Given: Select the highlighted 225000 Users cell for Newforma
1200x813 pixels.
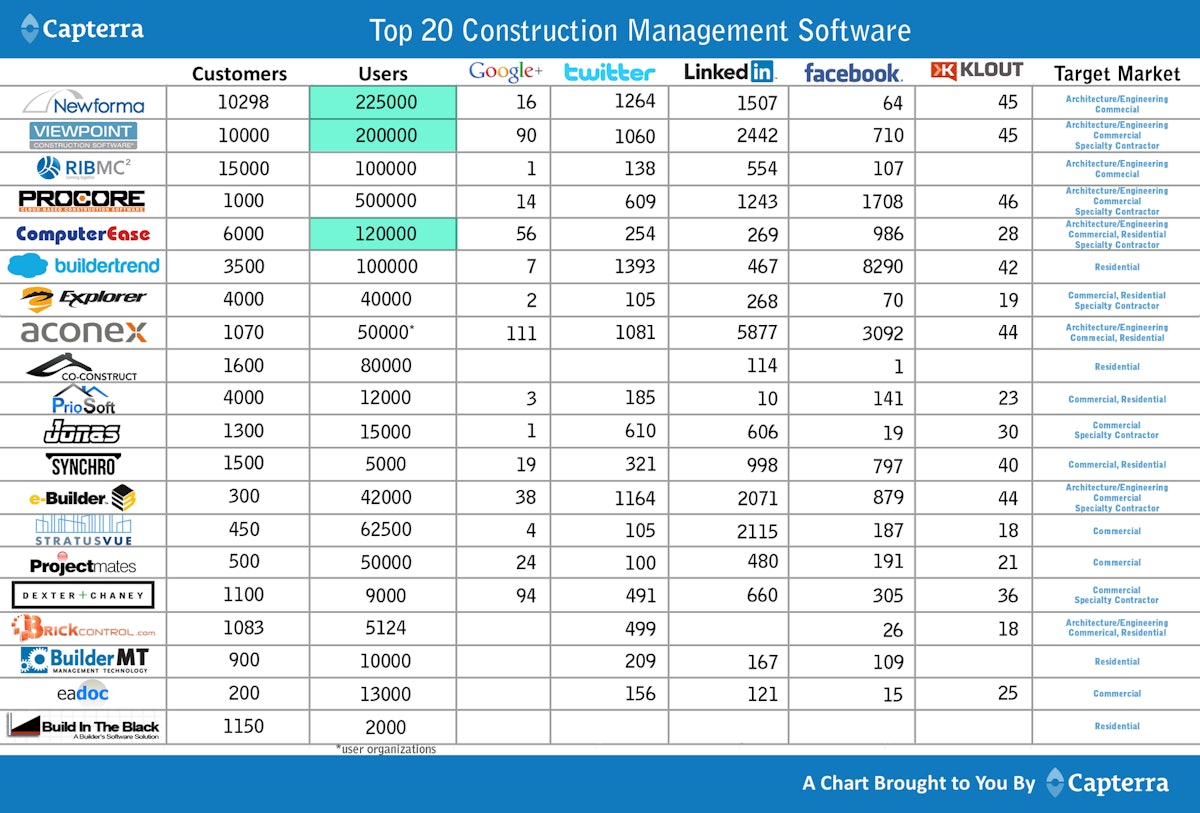Looking at the screenshot, I should [x=384, y=102].
